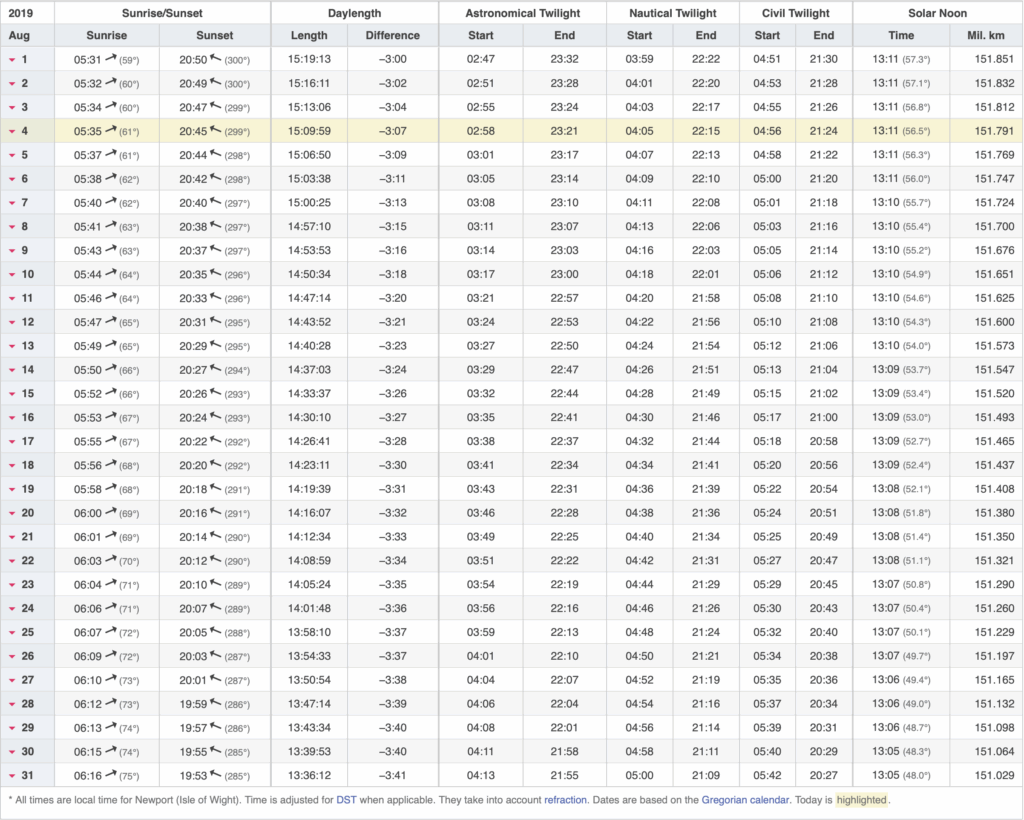The image size is (1024, 820).
Task: Expand the Aug 10 row arrow
Action: click(x=12, y=275)
